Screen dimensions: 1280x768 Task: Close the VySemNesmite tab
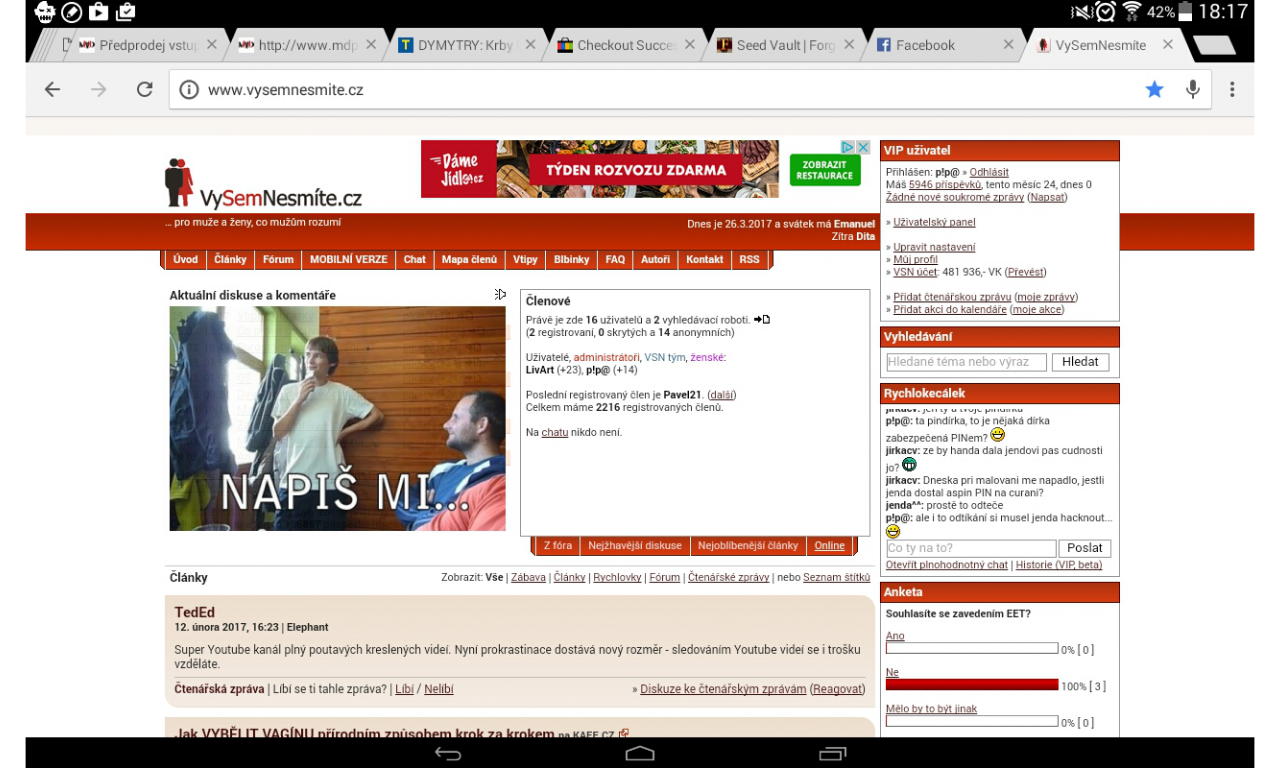[x=1168, y=45]
